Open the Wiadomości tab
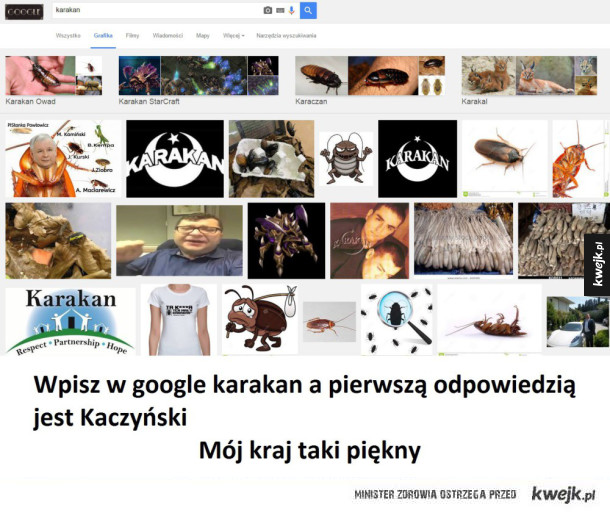 point(168,35)
